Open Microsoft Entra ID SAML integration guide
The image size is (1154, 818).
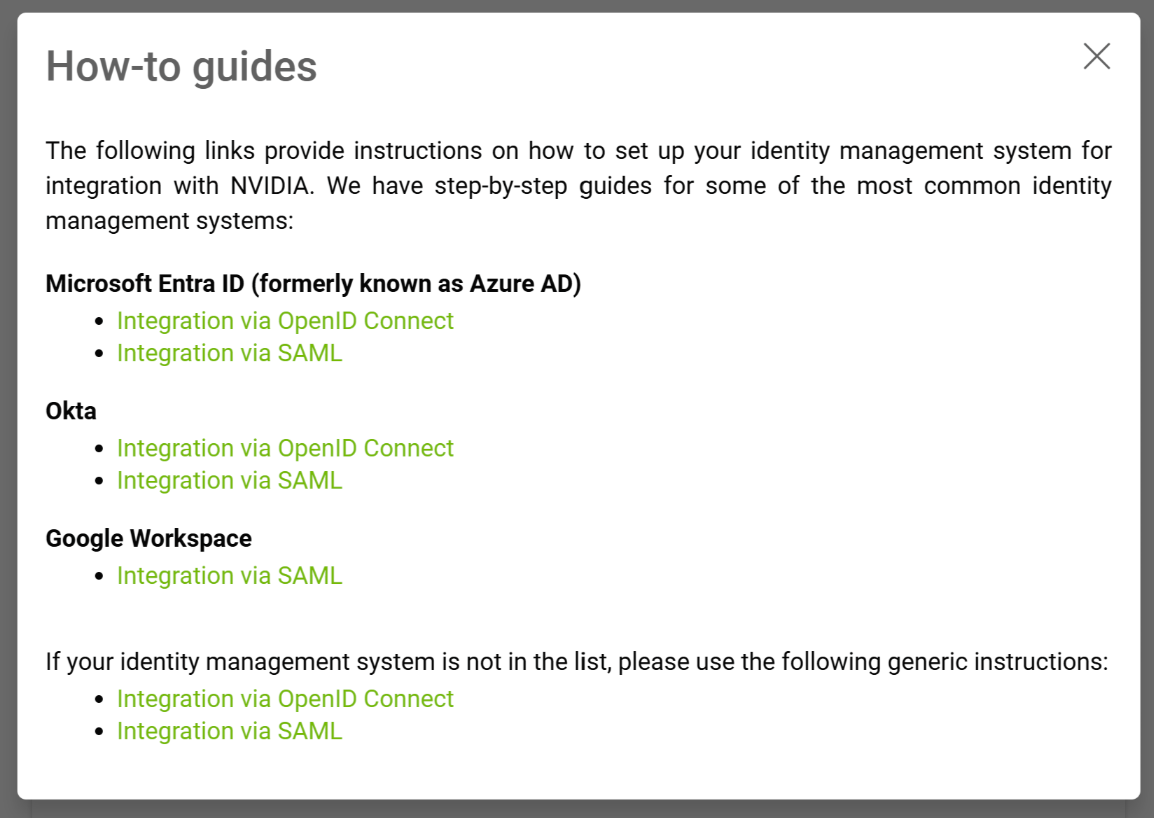click(229, 353)
